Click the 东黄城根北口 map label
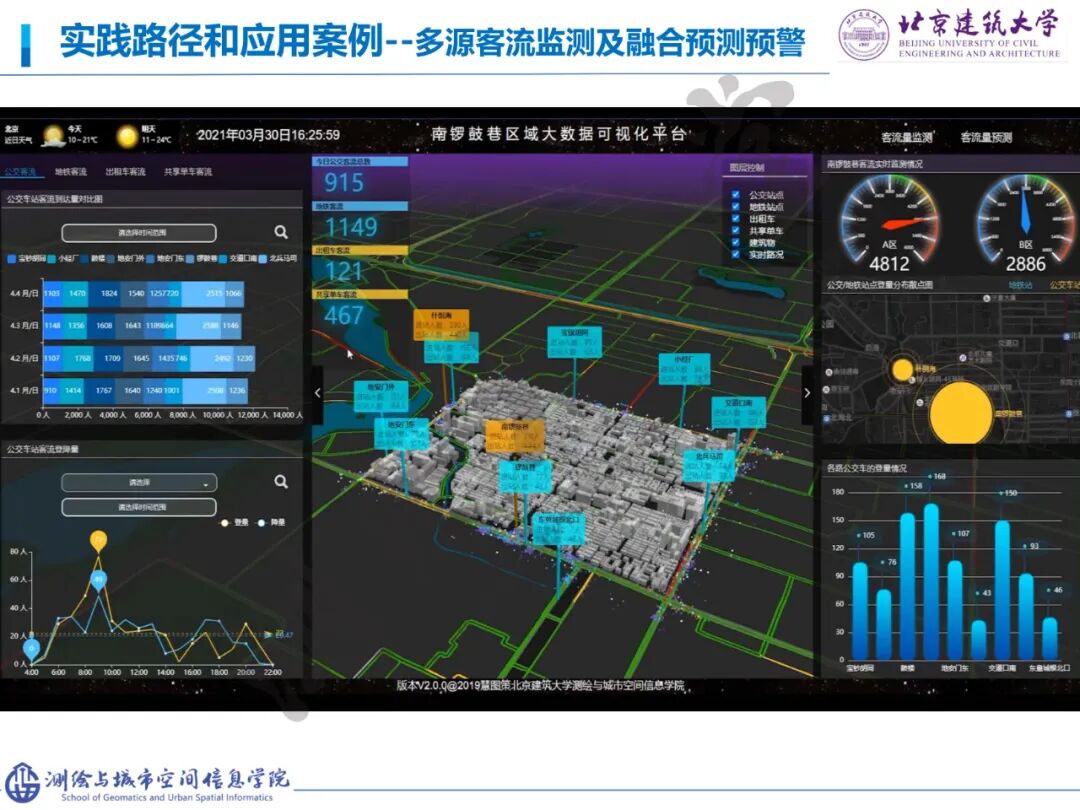The width and height of the screenshot is (1080, 810). (557, 530)
